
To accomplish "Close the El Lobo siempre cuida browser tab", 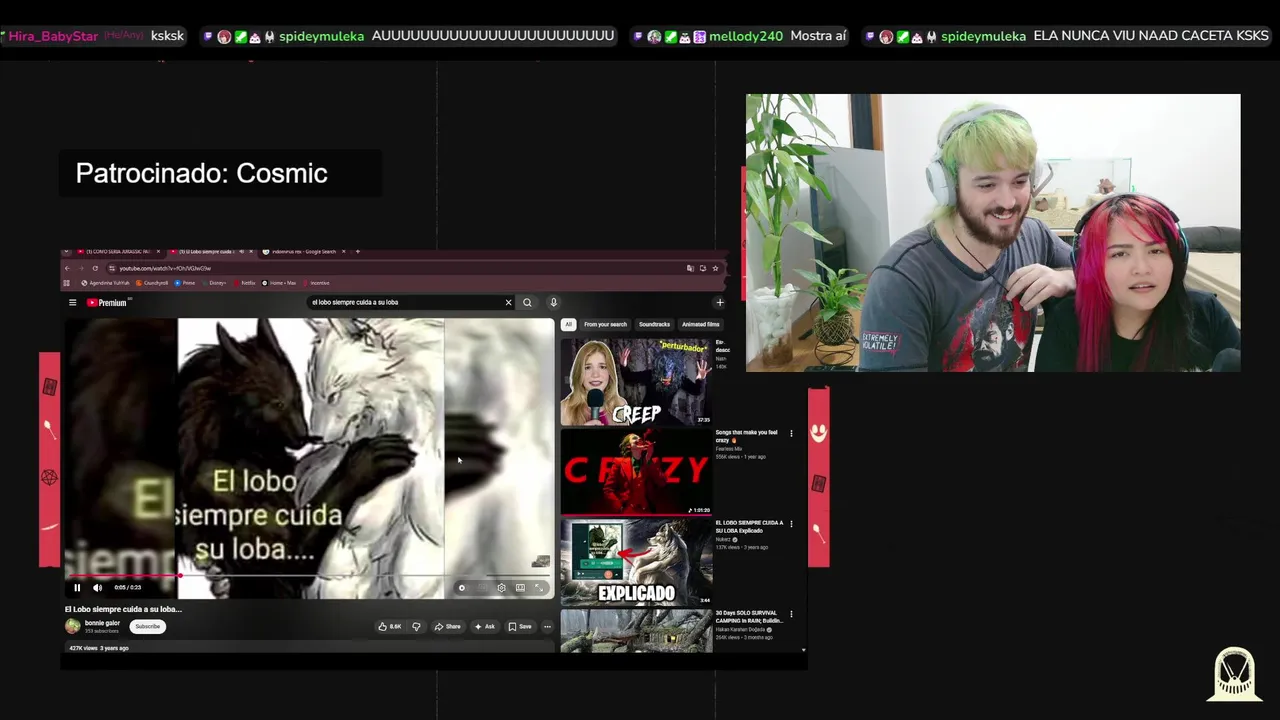I will click(251, 252).
